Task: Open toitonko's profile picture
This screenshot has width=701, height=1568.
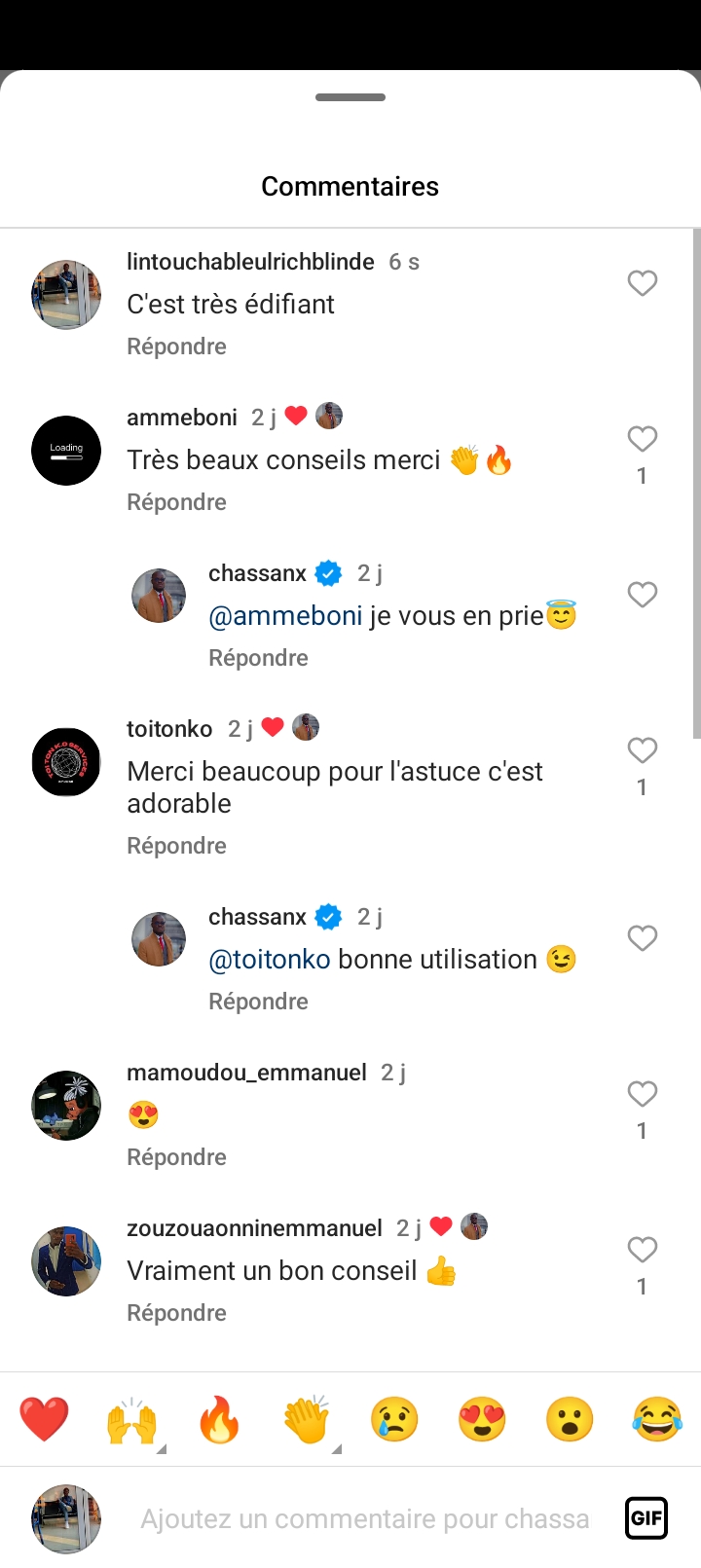Action: coord(66,762)
